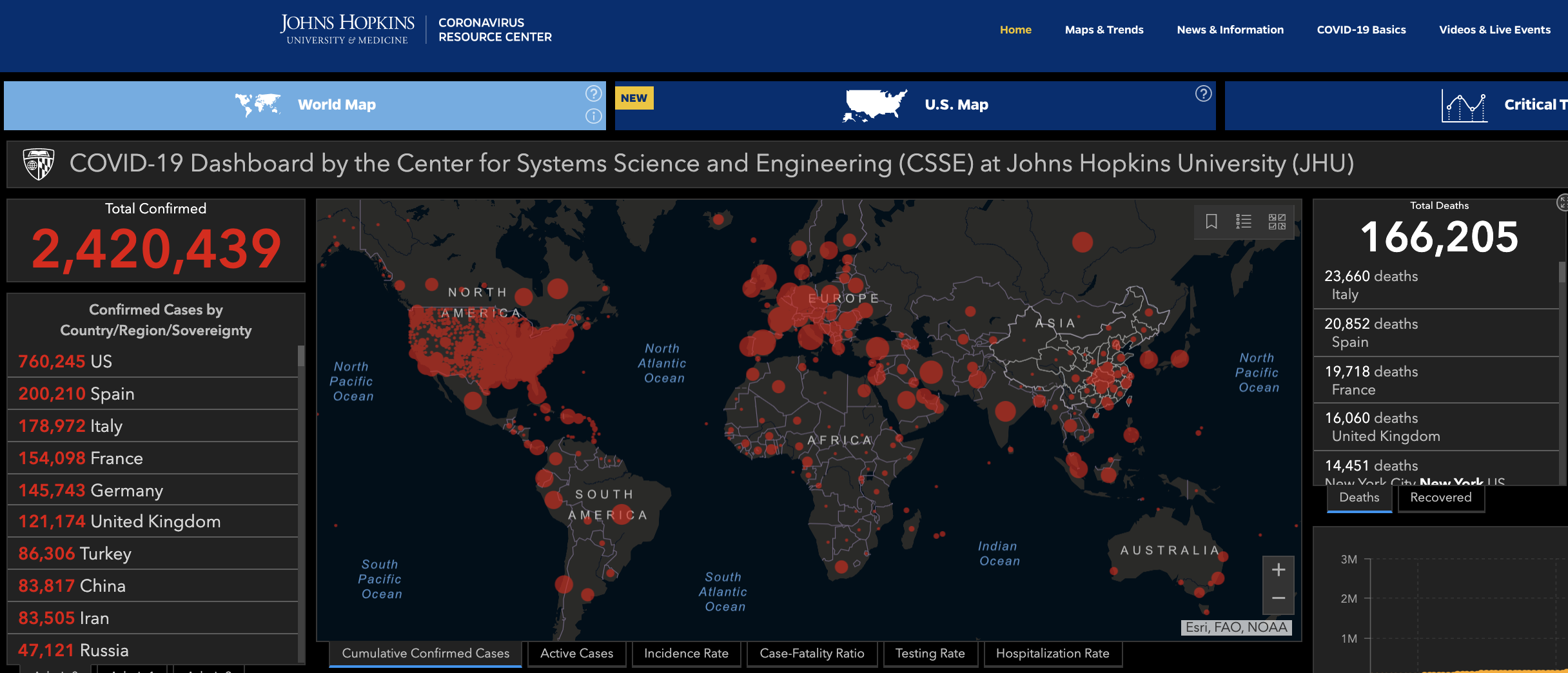Open COVID-19 Basics menu
The height and width of the screenshot is (673, 1568).
(1361, 30)
